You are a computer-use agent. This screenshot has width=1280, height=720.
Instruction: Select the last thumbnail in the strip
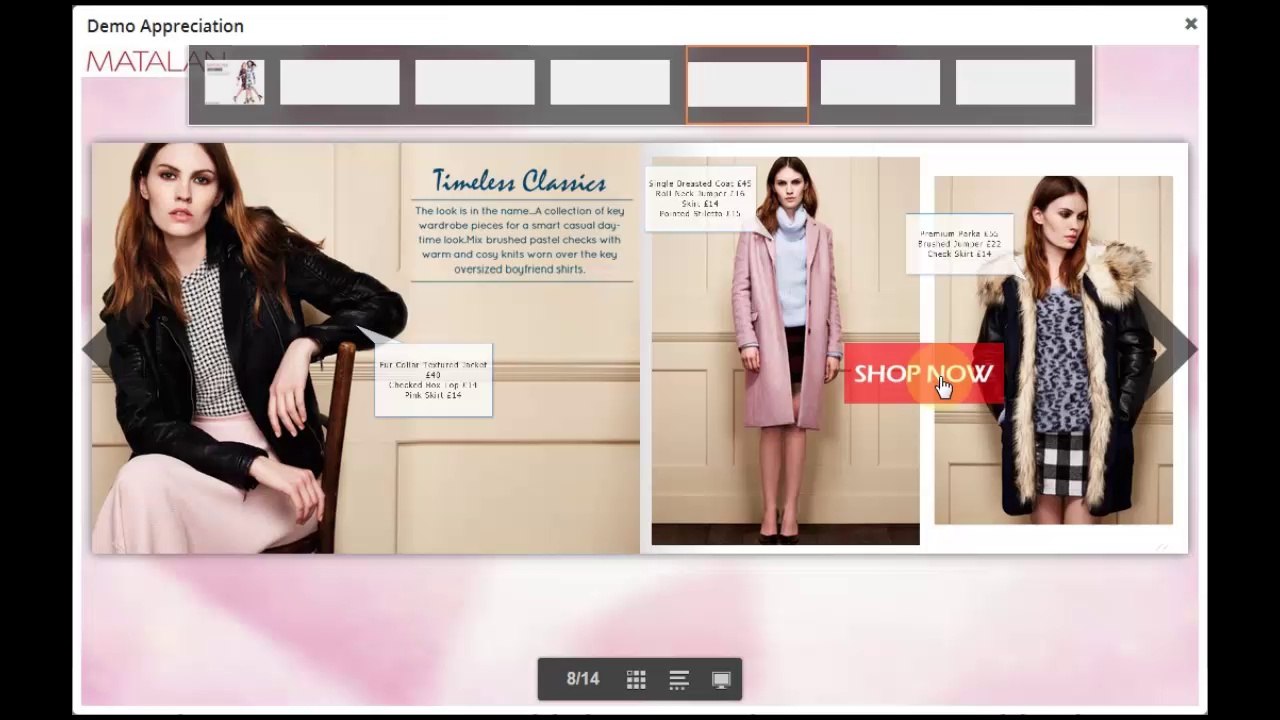click(x=1015, y=82)
